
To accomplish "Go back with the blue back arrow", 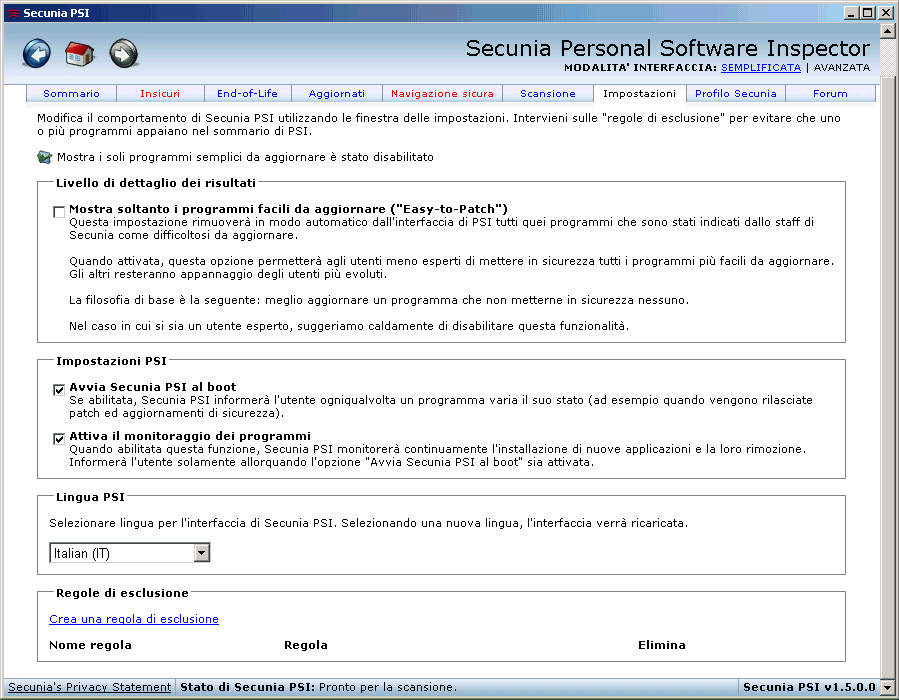I will click(36, 53).
